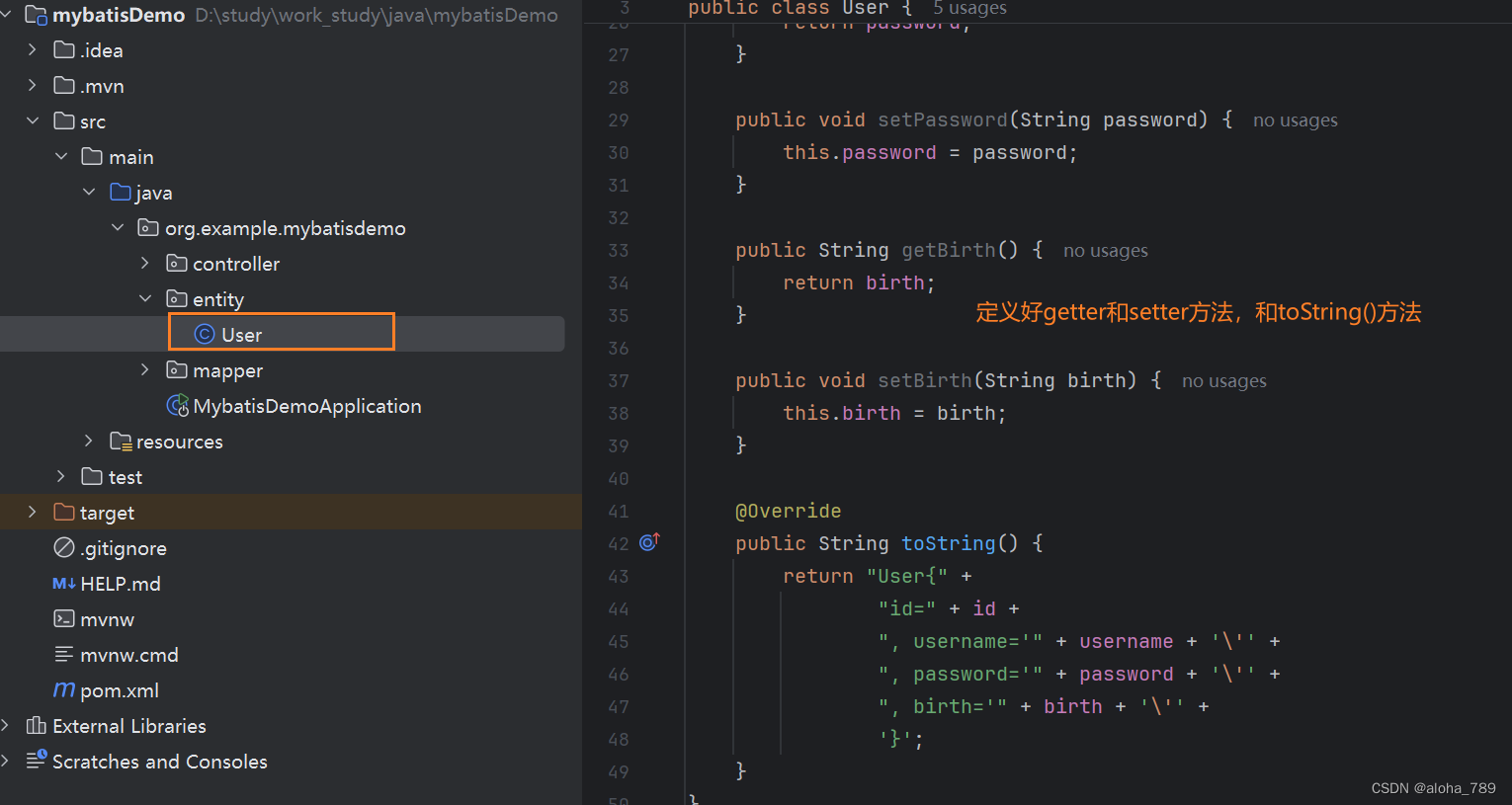1512x805 pixels.
Task: Open the .gitignore file
Action: [x=124, y=548]
